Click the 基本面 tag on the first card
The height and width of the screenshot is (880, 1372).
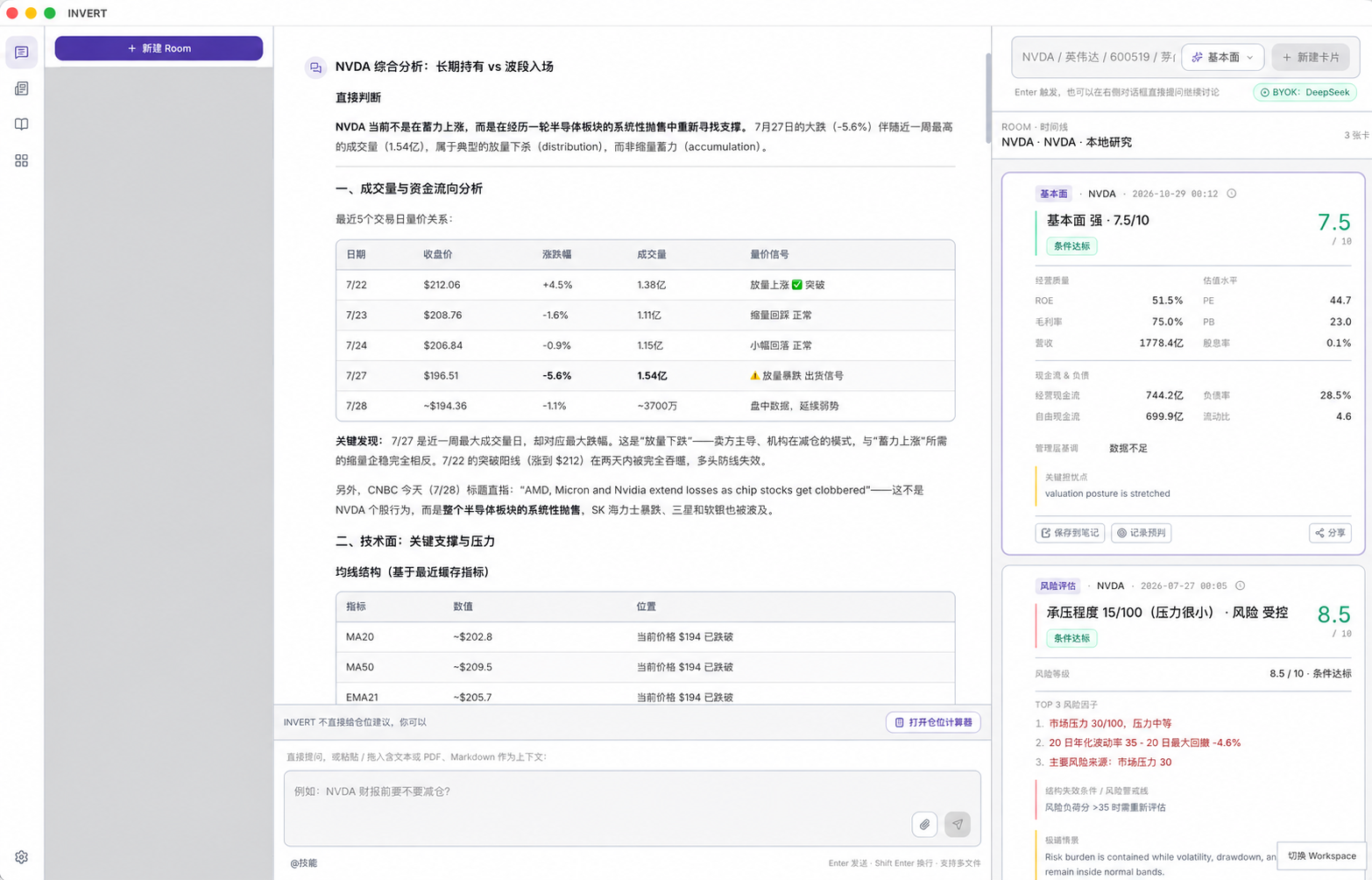click(1053, 194)
